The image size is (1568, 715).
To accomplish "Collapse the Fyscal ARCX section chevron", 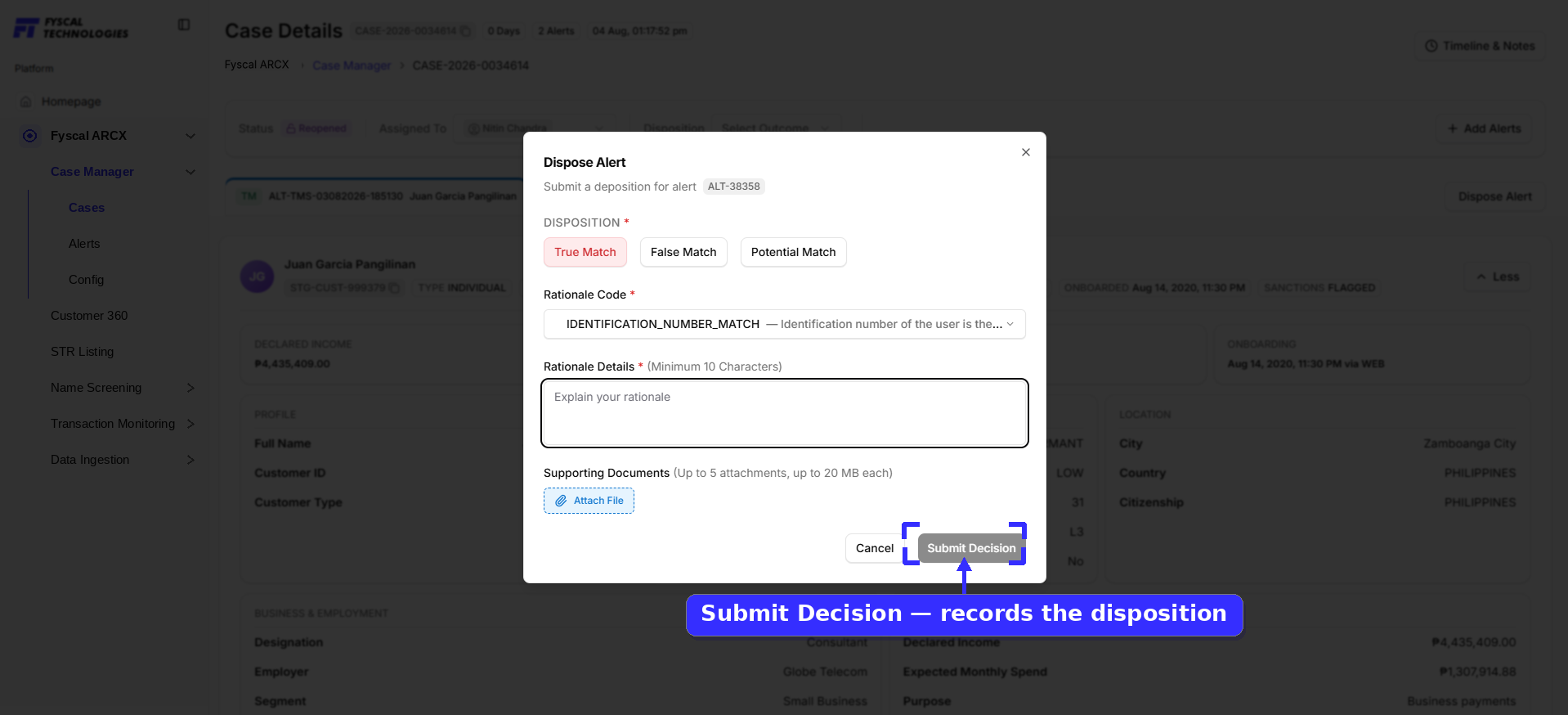I will point(190,136).
